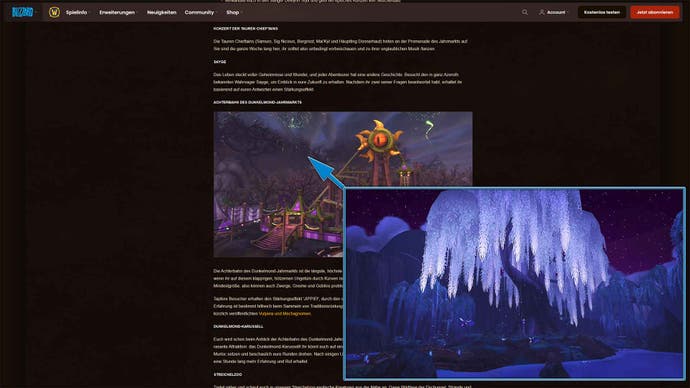Click the Konzert der Tauren Chieftains heading
Screen dimensions: 690x388
(246, 28)
